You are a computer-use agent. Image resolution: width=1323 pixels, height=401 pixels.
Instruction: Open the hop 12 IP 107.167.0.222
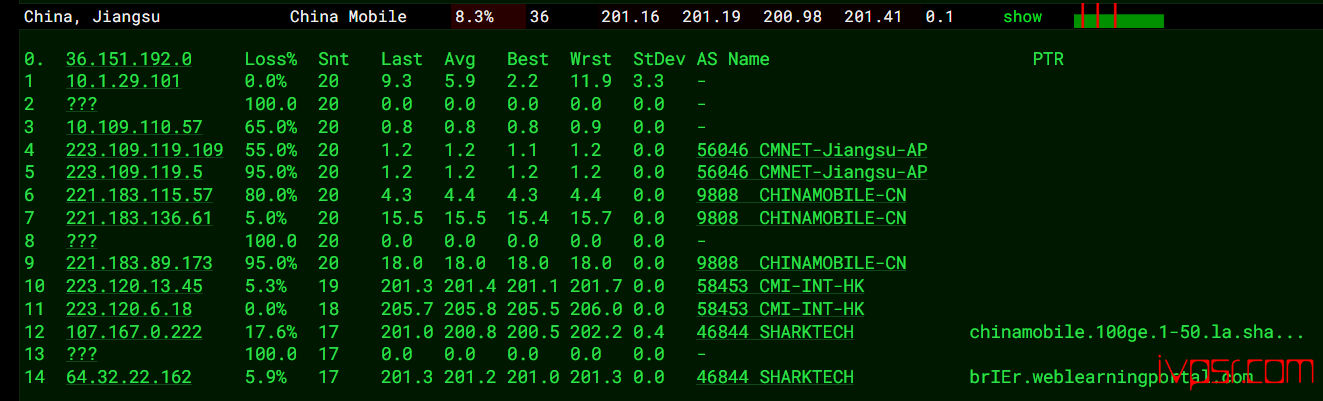134,332
